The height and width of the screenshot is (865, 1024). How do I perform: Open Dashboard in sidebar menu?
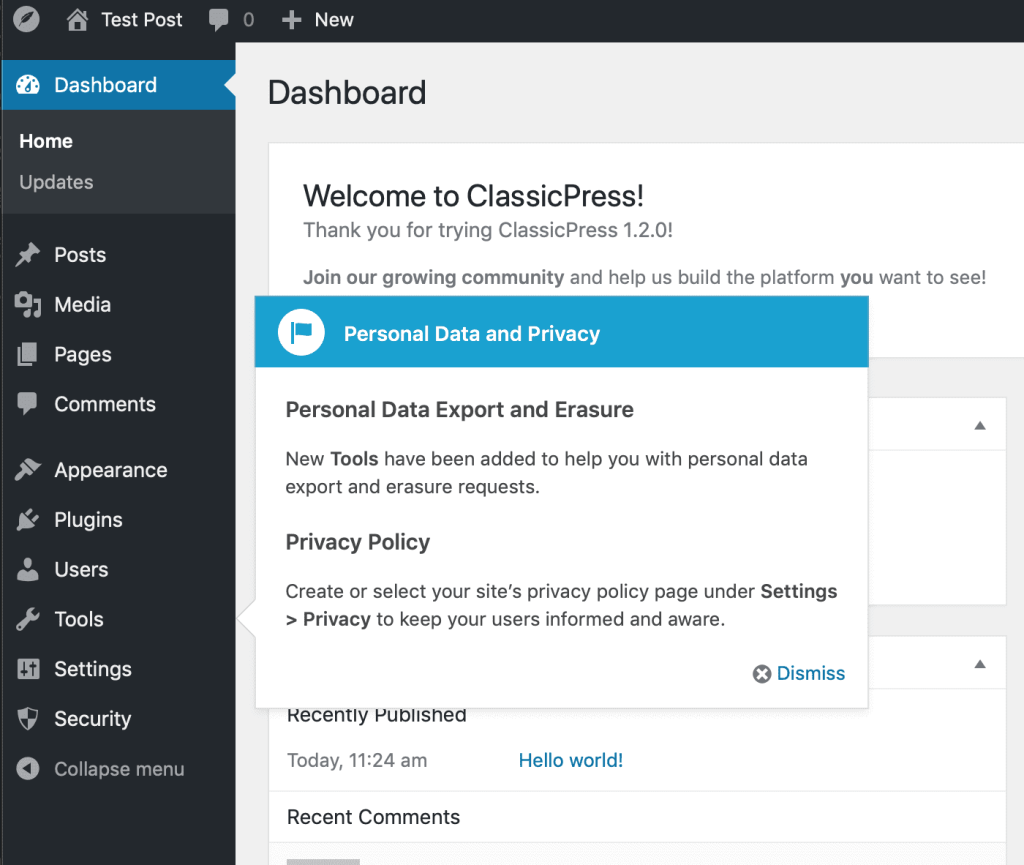[x=118, y=85]
